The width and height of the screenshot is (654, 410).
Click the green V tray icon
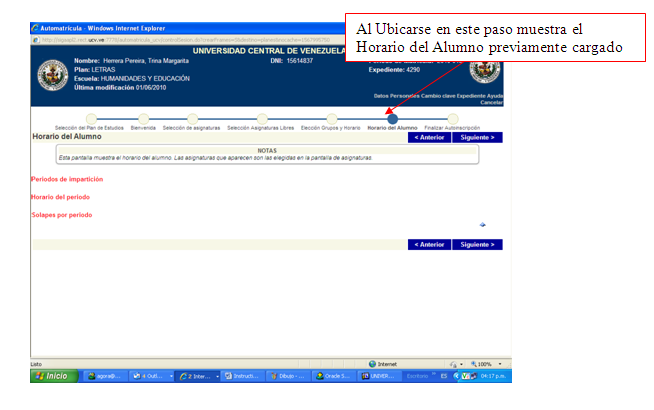(465, 376)
